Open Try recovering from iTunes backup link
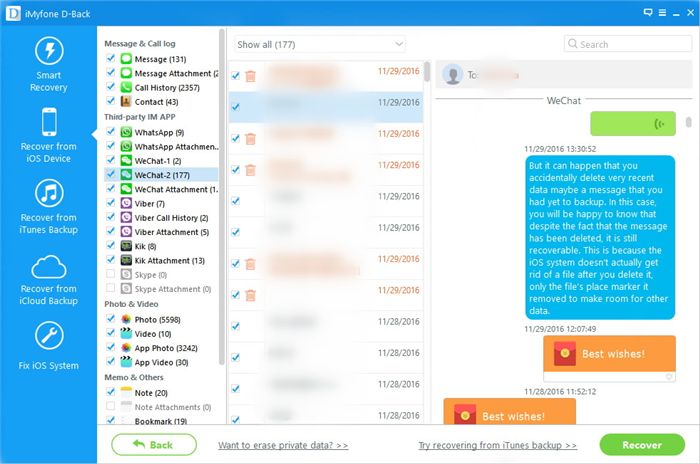700x464 pixels. (x=497, y=445)
